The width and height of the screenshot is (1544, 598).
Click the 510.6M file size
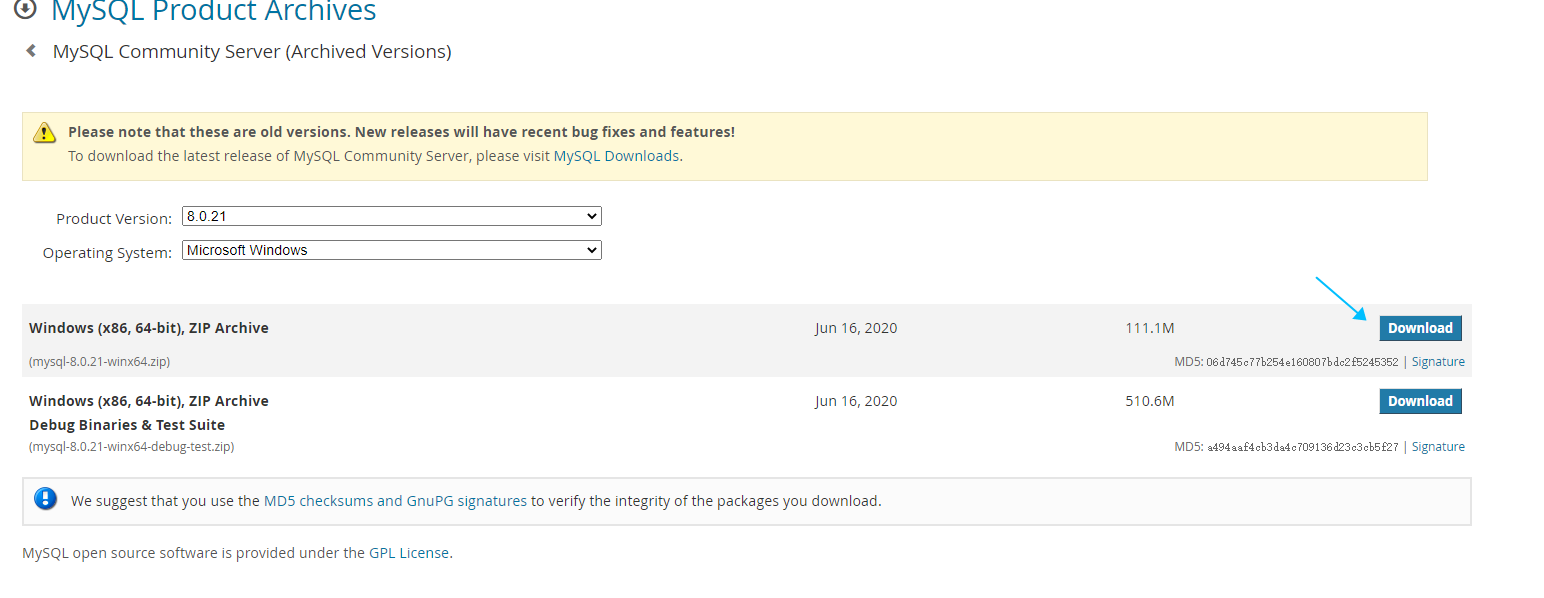coord(1149,401)
